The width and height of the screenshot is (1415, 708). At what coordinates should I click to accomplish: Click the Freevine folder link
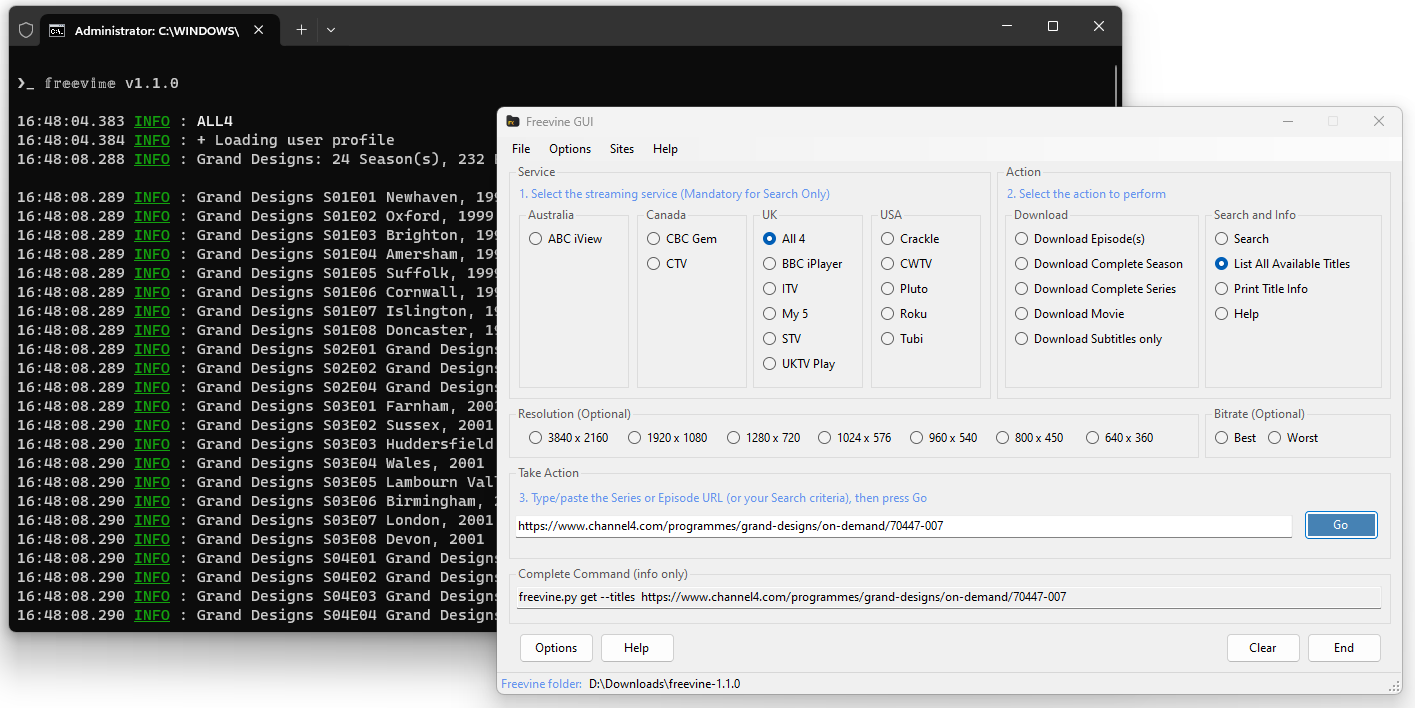(540, 684)
